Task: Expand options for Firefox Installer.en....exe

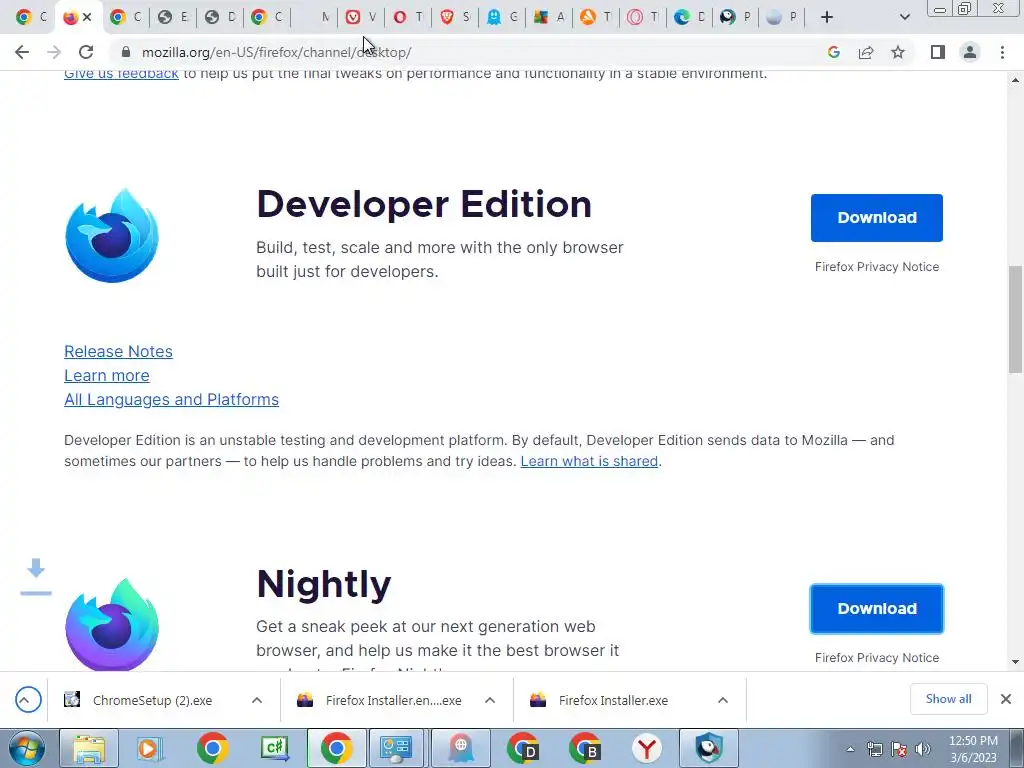Action: point(490,700)
